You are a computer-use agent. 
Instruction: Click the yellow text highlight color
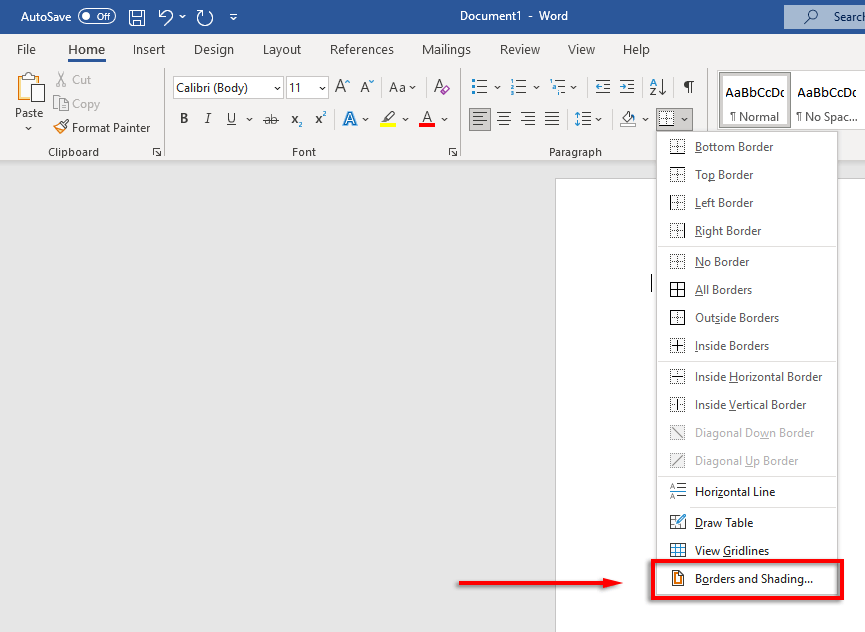point(388,119)
